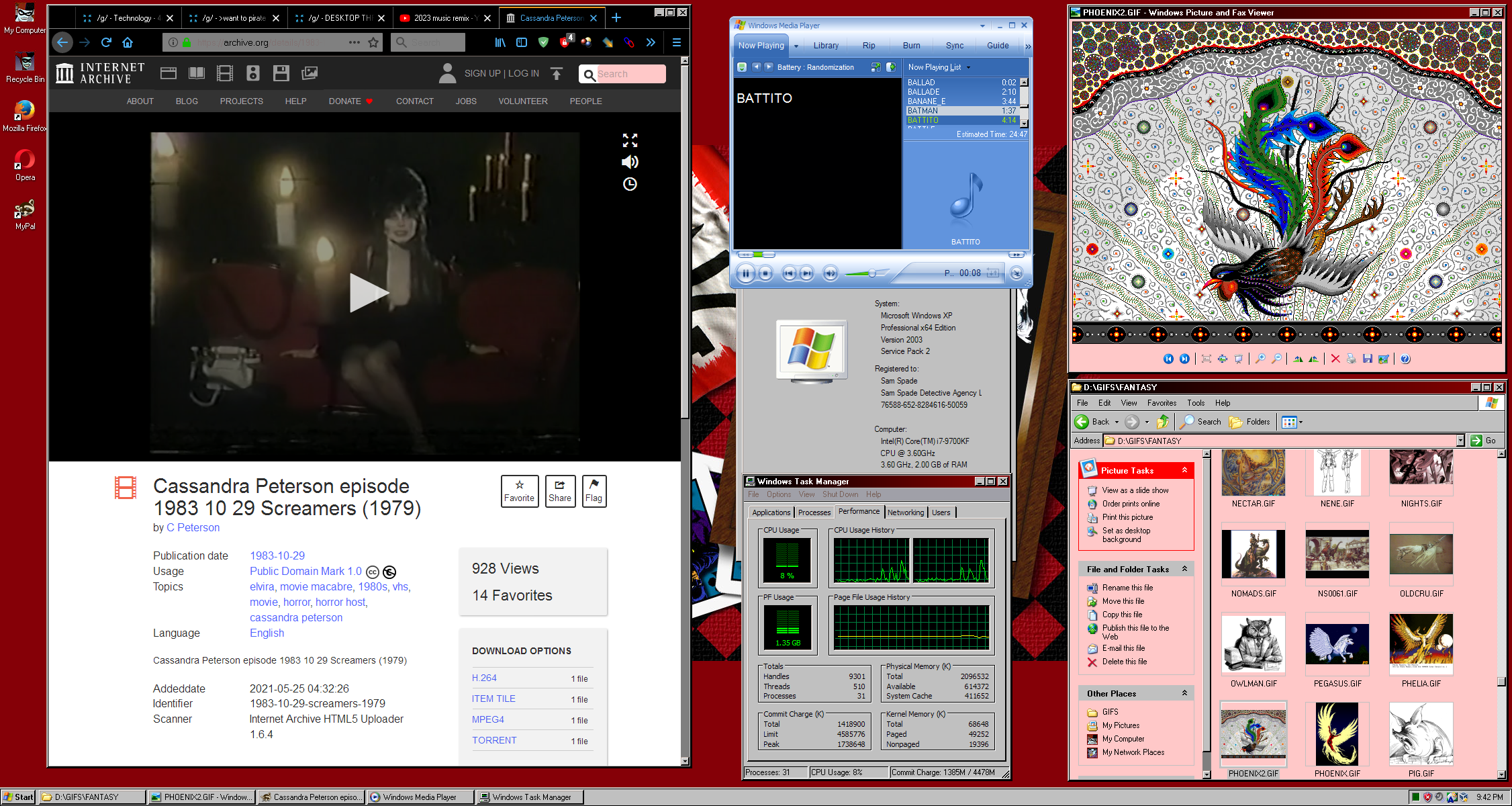Click View as a slide show
1512x806 pixels.
1135,490
